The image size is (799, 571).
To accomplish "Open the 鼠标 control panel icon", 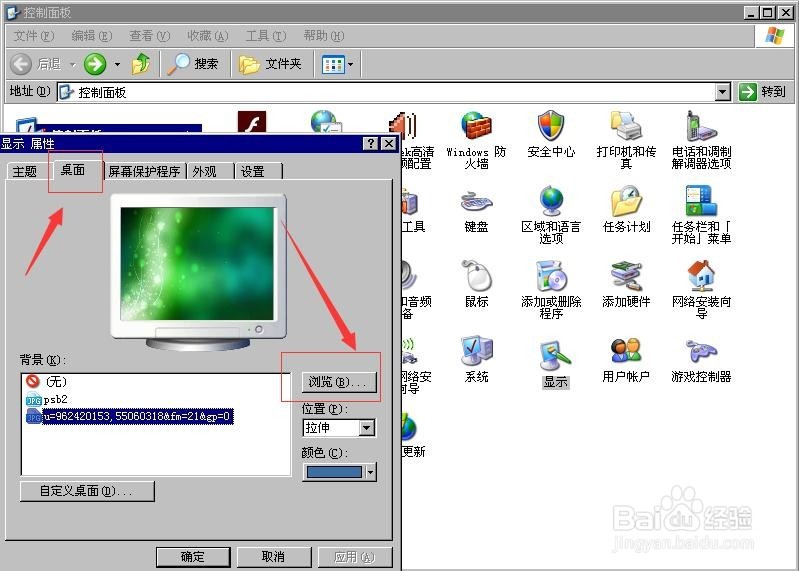I will pyautogui.click(x=476, y=276).
